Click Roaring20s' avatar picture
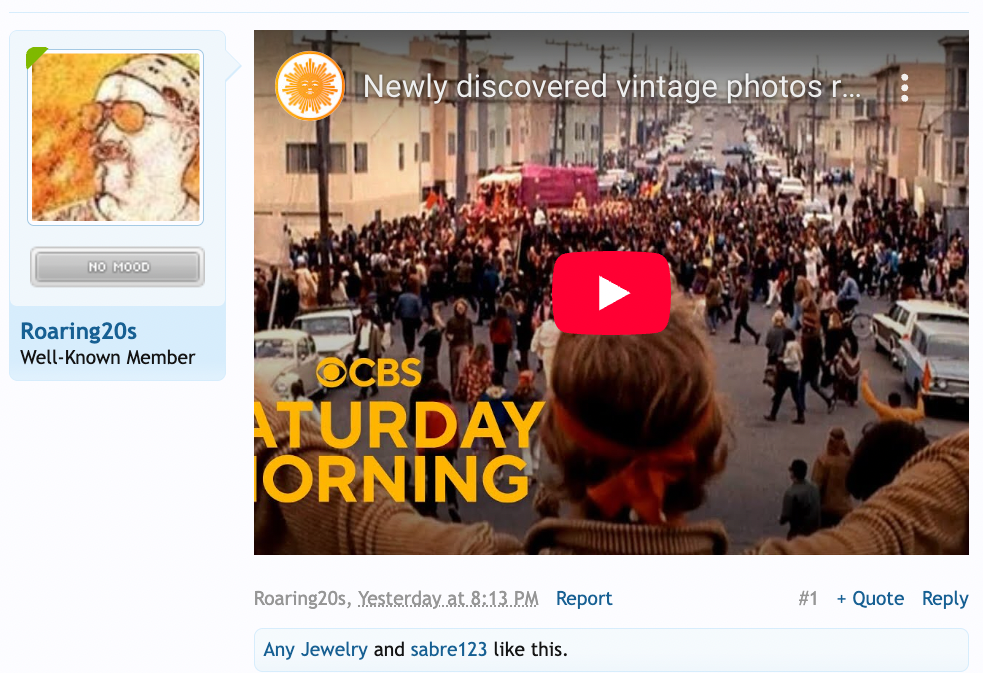The height and width of the screenshot is (673, 983). point(117,137)
